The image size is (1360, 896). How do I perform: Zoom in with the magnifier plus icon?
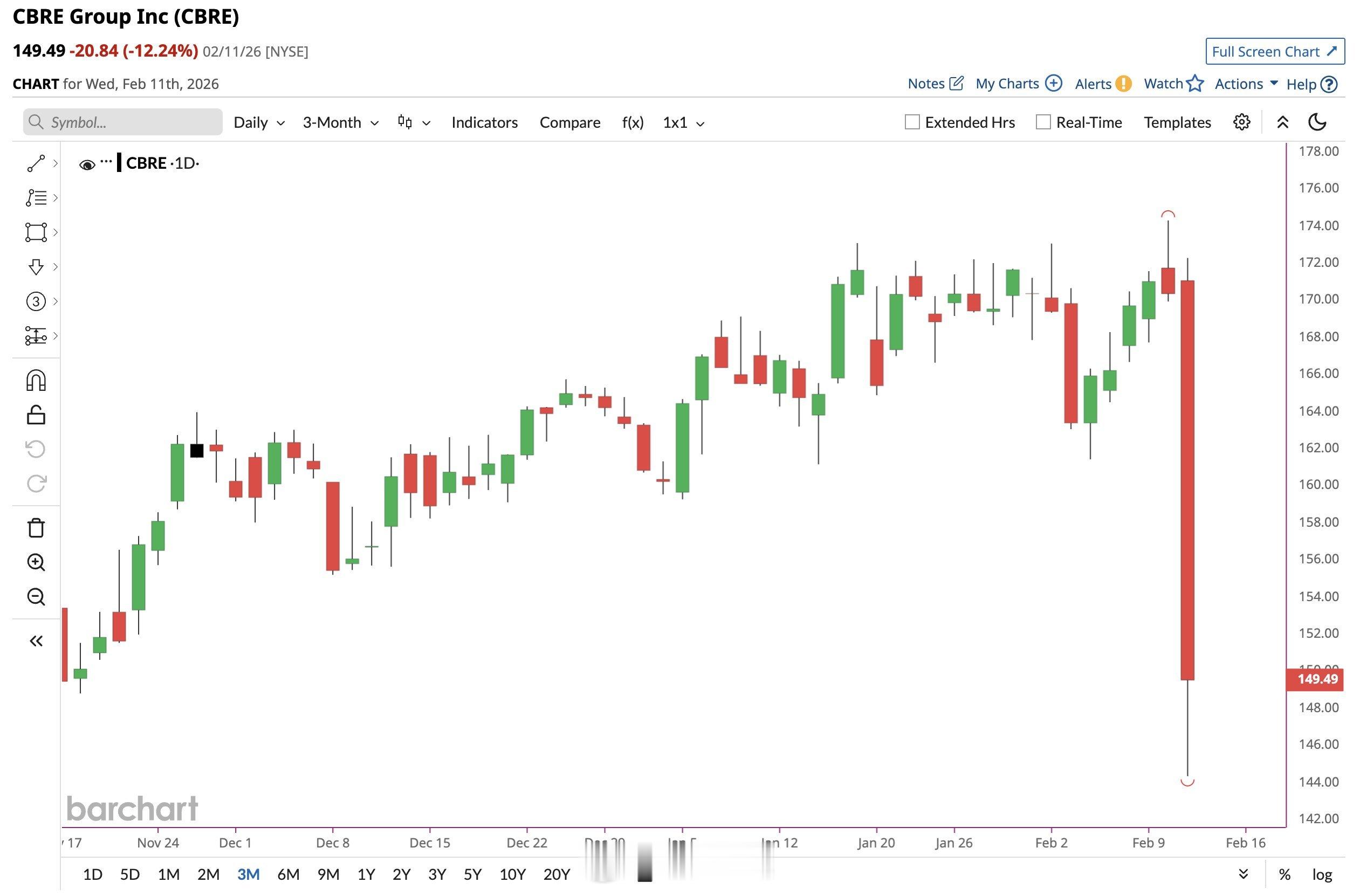coord(36,562)
